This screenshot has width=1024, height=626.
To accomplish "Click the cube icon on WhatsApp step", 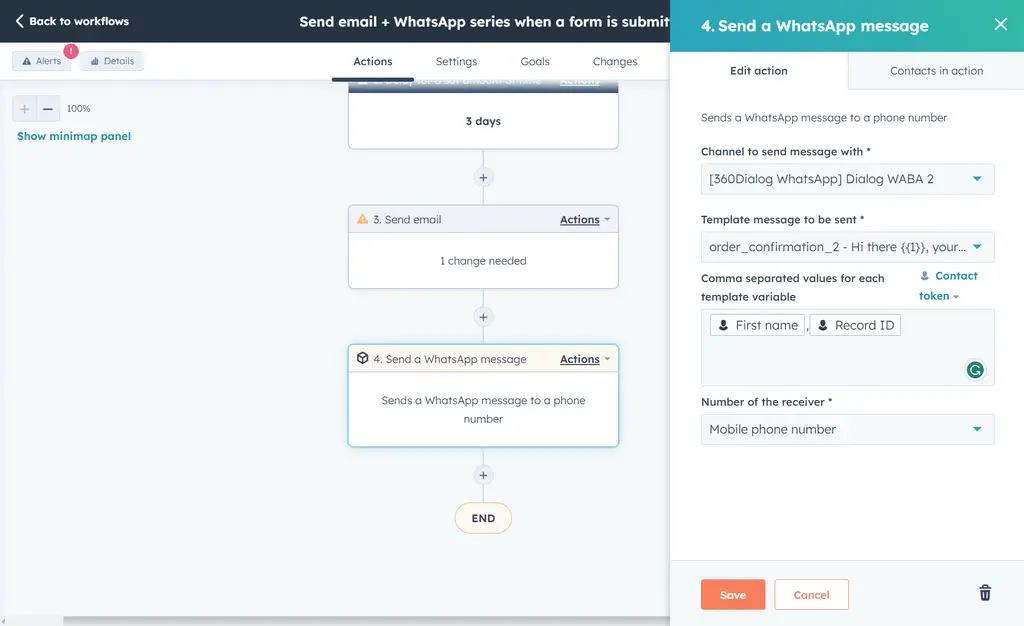I will 362,358.
